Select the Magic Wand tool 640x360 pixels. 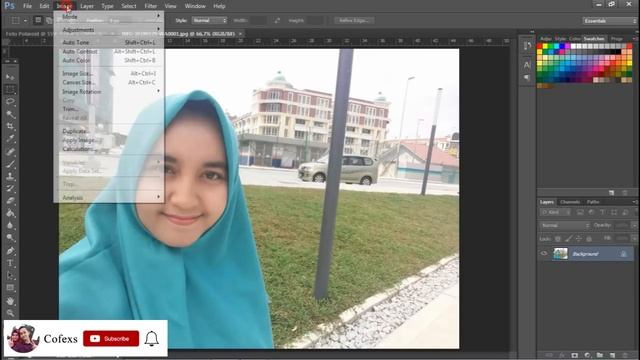(10, 114)
